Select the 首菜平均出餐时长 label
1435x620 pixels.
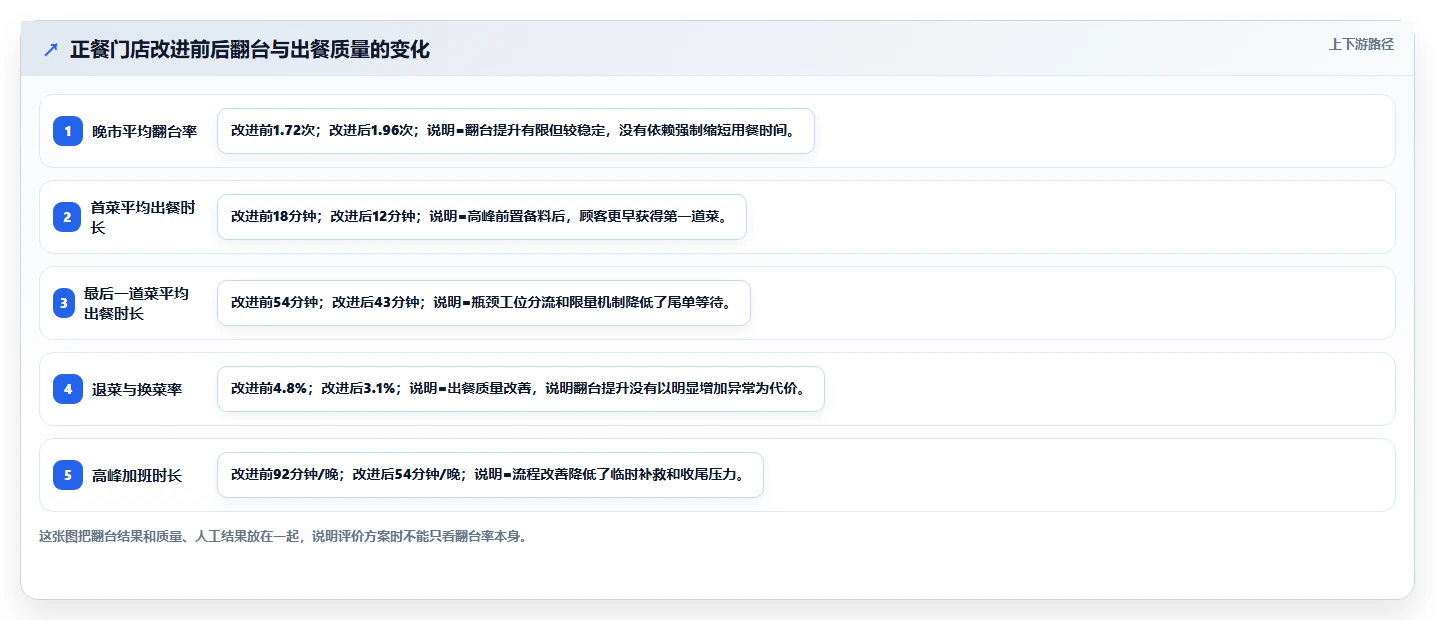coord(144,217)
